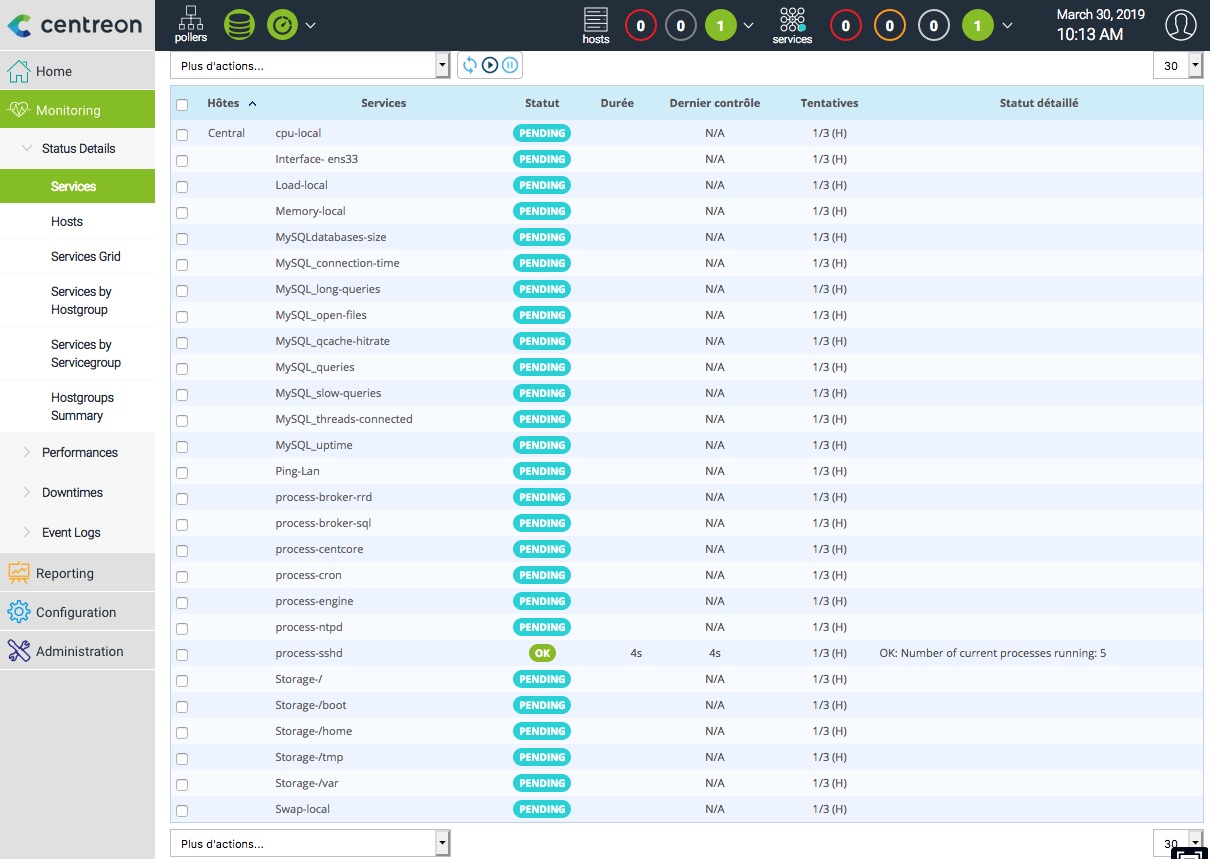
Task: Check the box for cpu-local service
Action: pyautogui.click(x=182, y=134)
